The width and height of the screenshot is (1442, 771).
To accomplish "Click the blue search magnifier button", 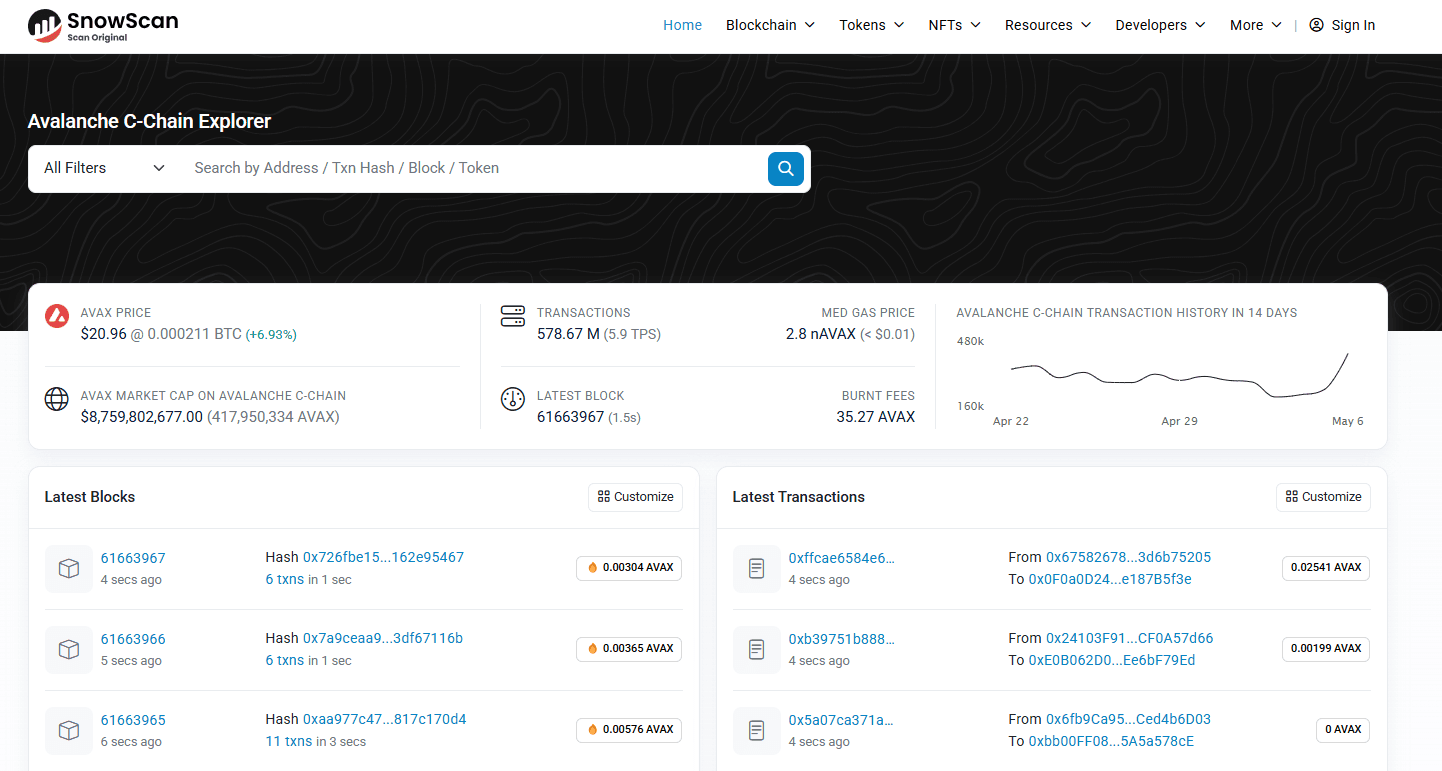I will coord(786,168).
